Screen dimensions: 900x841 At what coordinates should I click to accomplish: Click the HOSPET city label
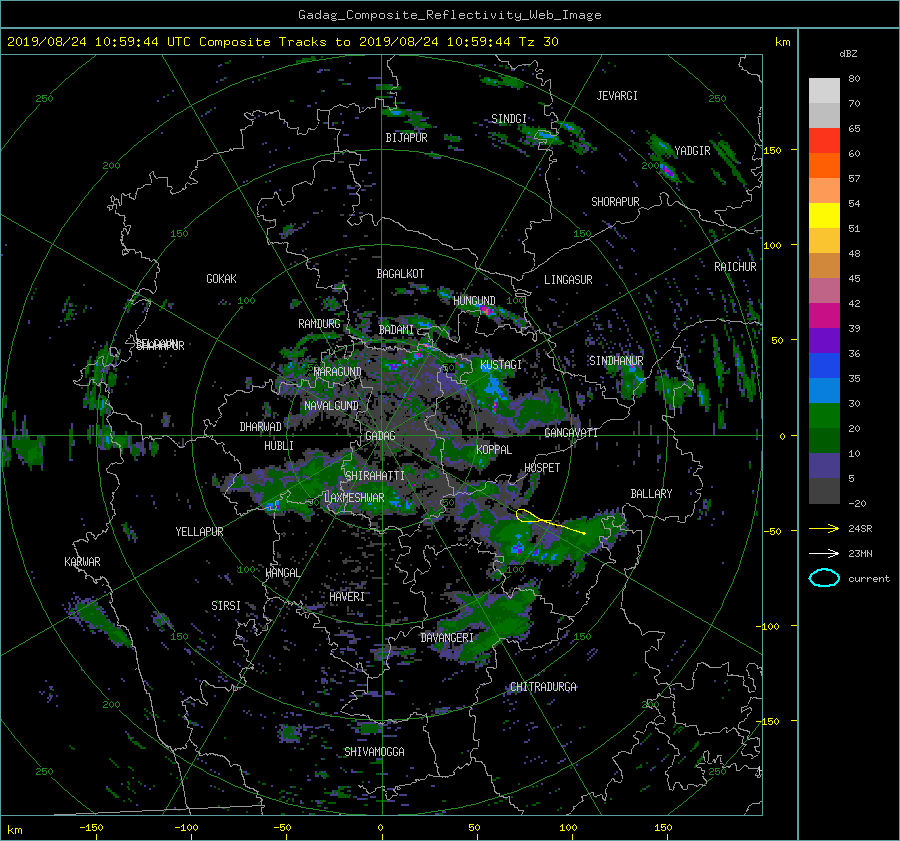click(542, 468)
